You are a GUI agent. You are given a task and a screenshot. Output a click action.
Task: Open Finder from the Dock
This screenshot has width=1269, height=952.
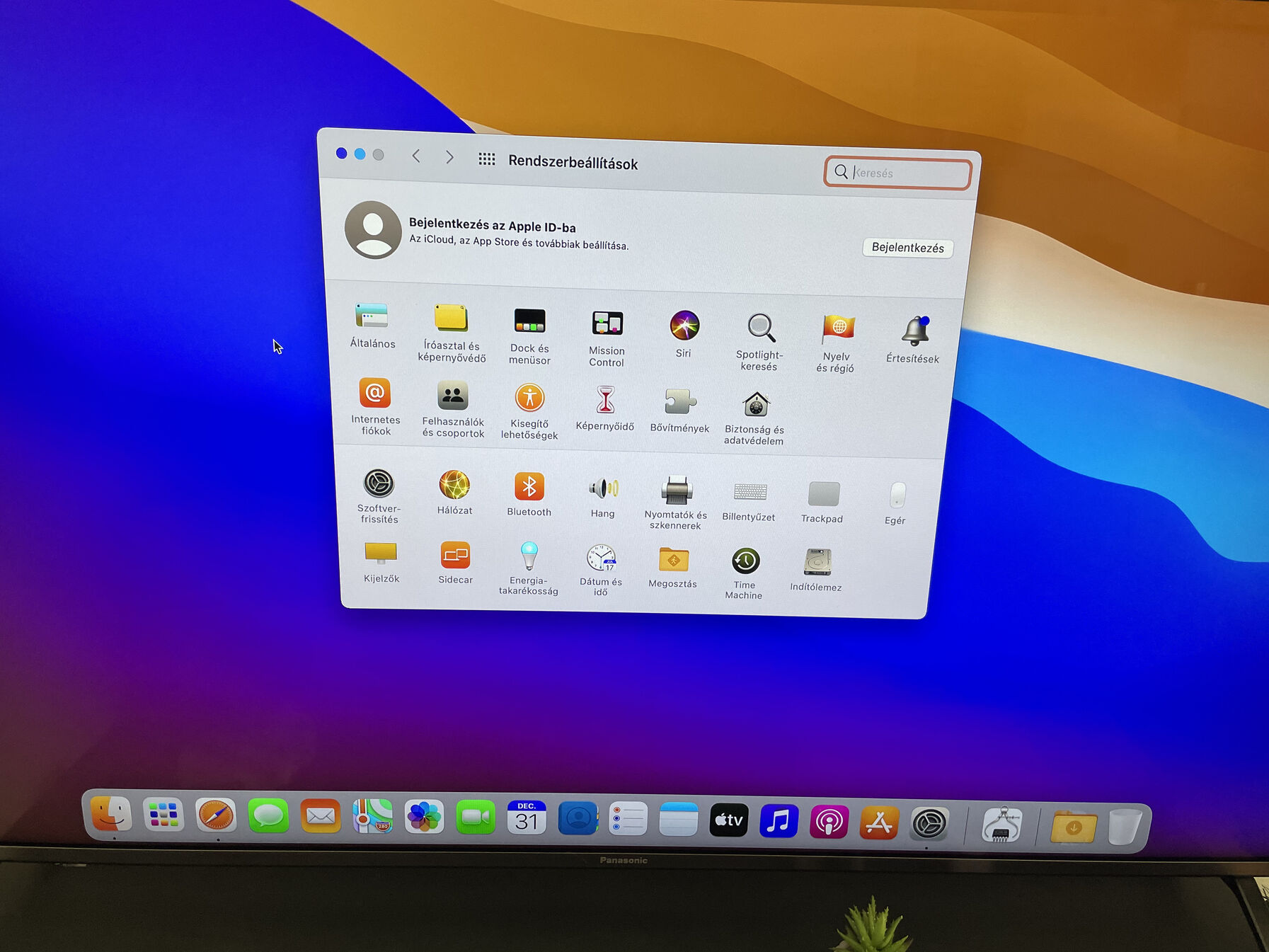coord(111,814)
